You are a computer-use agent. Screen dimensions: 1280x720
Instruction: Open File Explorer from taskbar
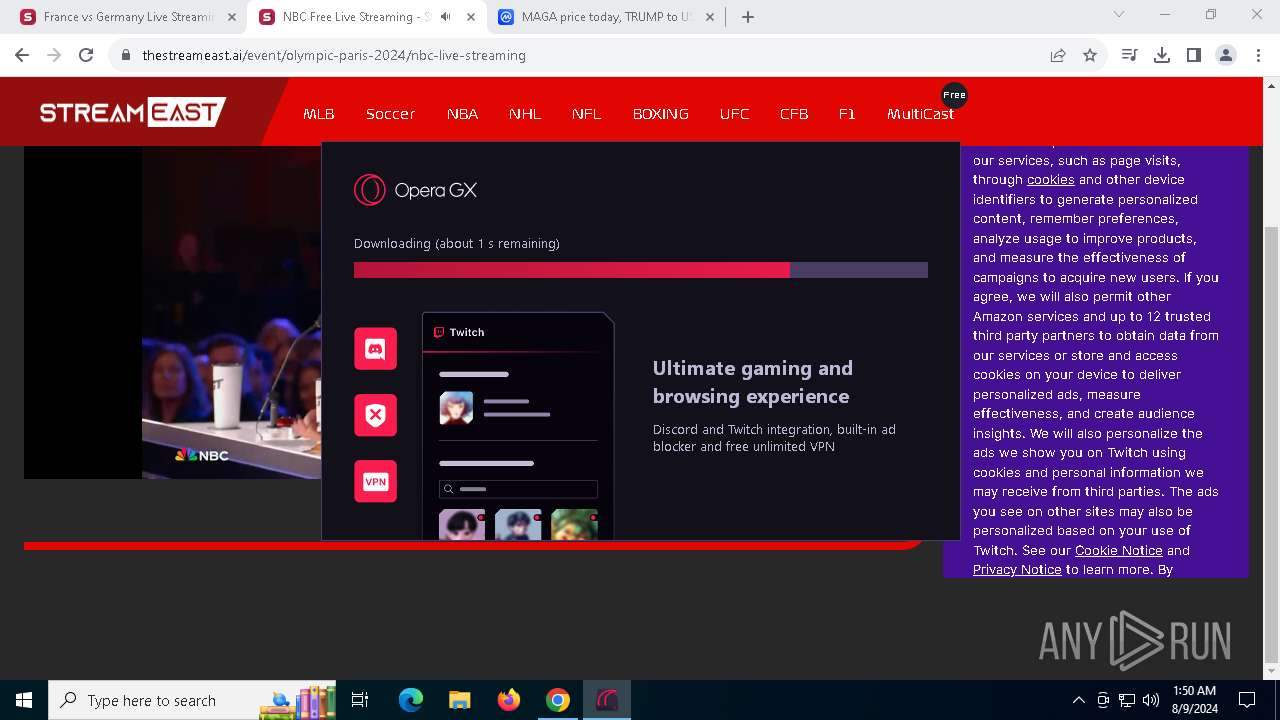pyautogui.click(x=459, y=700)
